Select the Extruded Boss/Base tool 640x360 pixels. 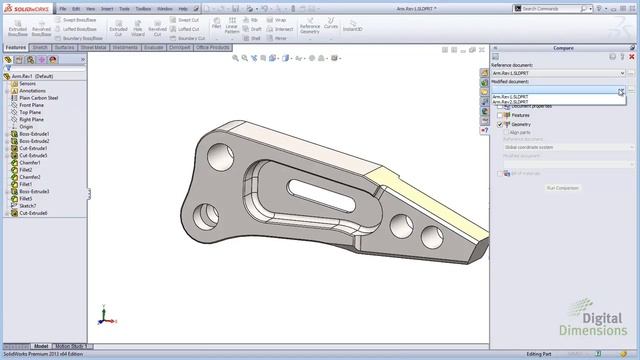18,29
